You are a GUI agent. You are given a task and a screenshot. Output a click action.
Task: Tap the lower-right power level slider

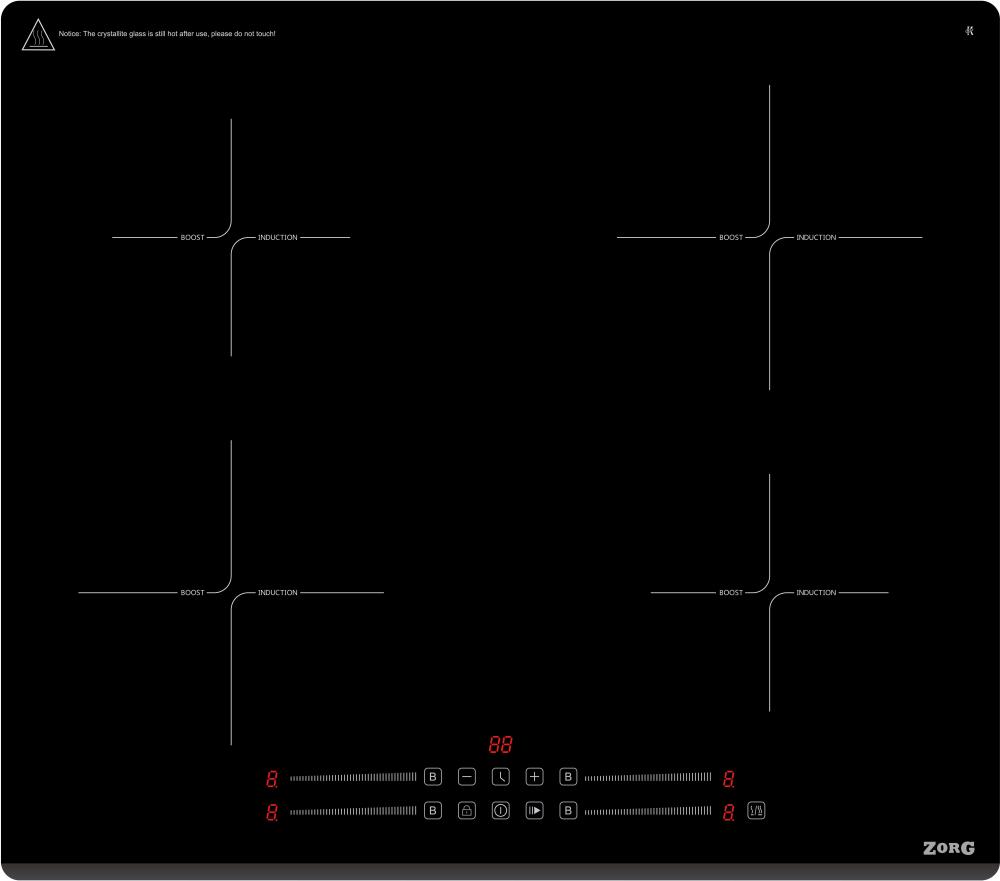[x=648, y=811]
